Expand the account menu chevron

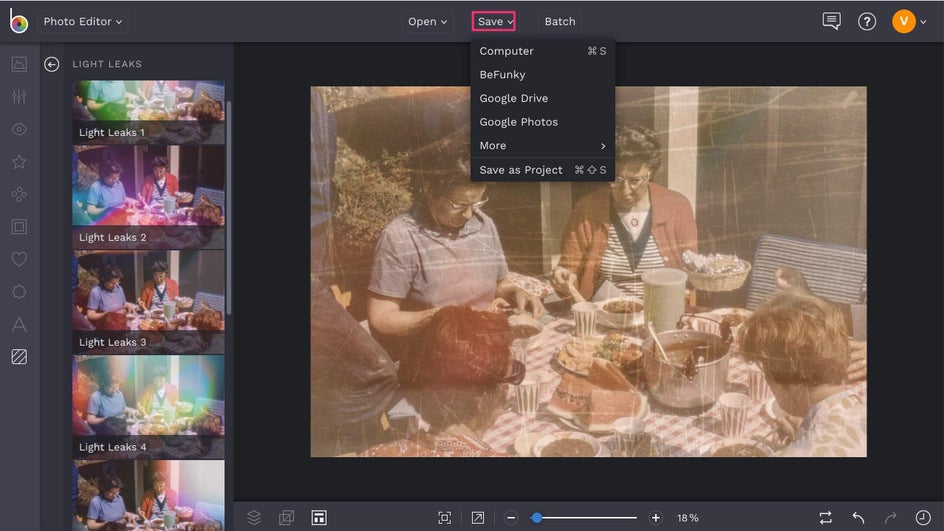tap(924, 22)
